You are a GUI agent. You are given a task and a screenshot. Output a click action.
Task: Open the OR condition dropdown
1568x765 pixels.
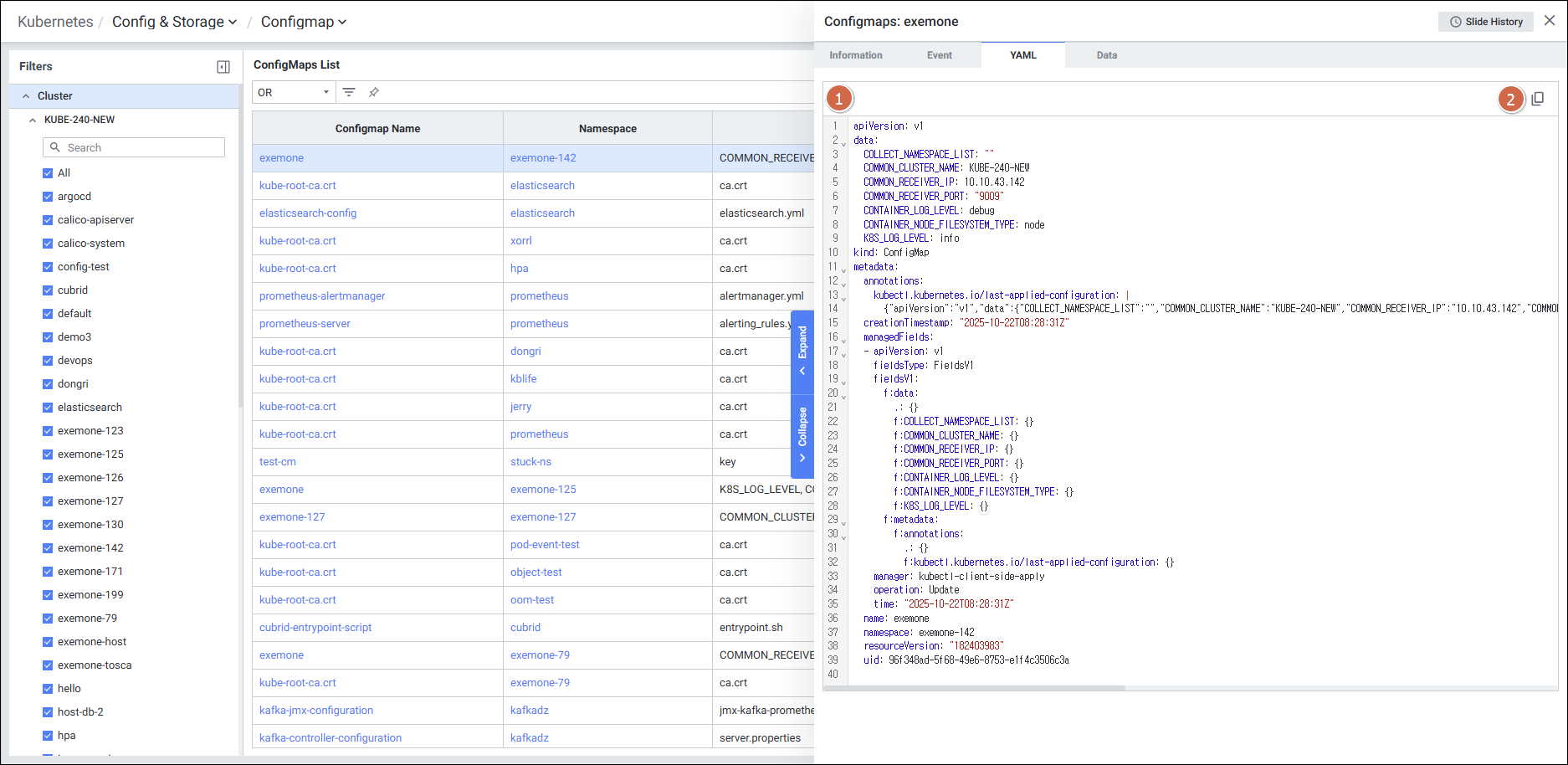(x=293, y=92)
